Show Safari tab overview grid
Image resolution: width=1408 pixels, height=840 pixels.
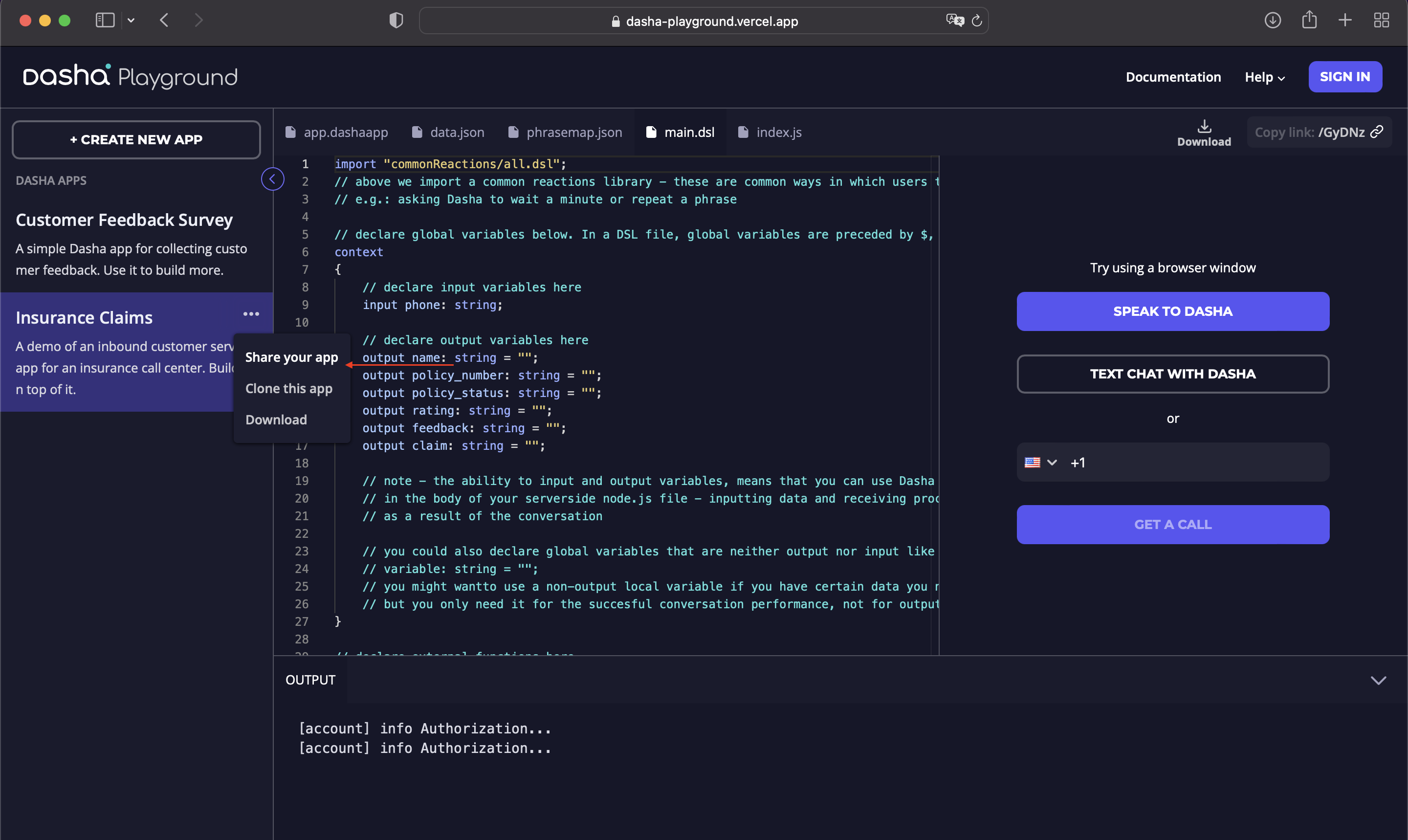click(x=1381, y=21)
